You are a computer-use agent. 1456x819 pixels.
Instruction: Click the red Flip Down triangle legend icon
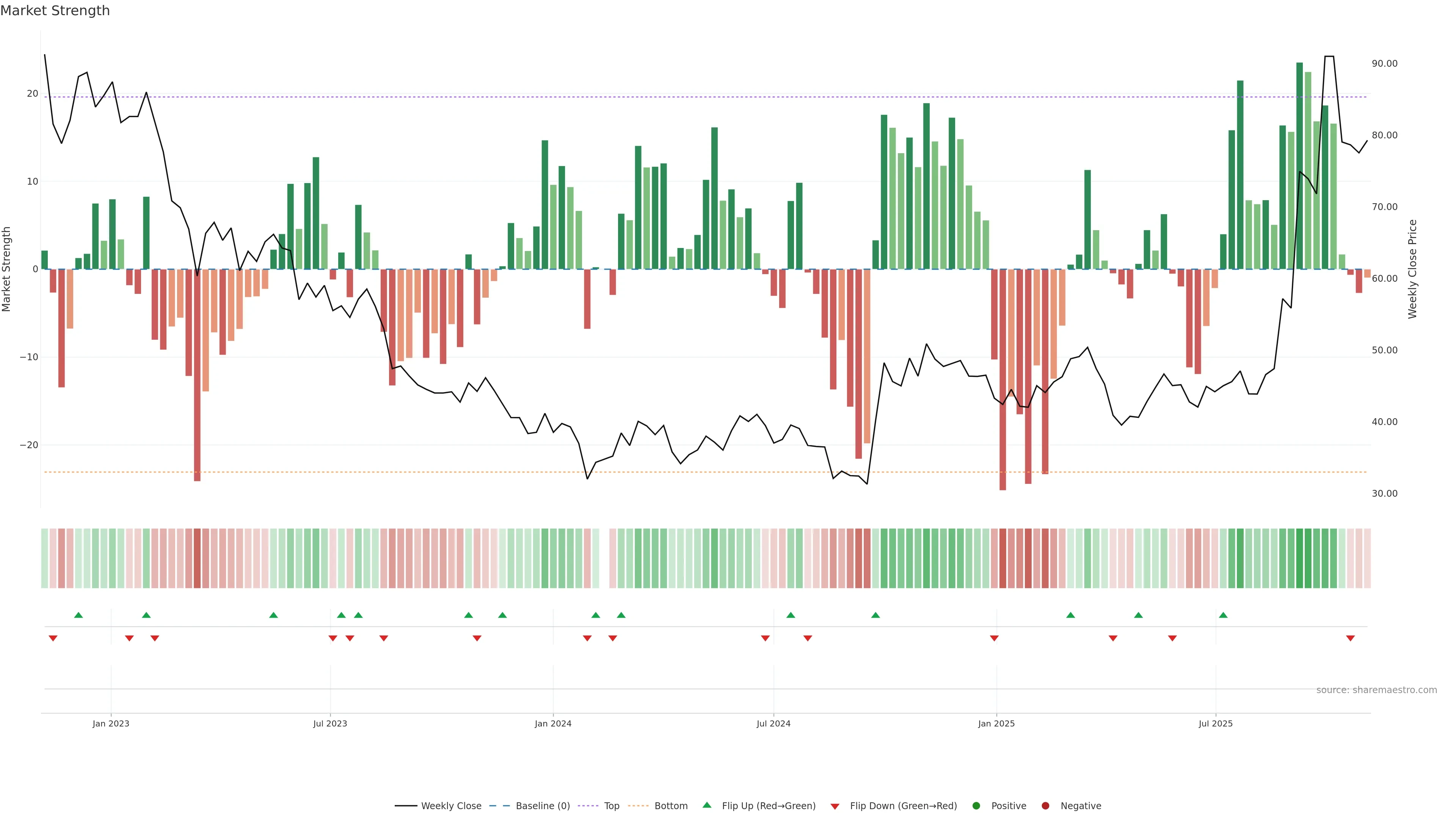click(835, 806)
